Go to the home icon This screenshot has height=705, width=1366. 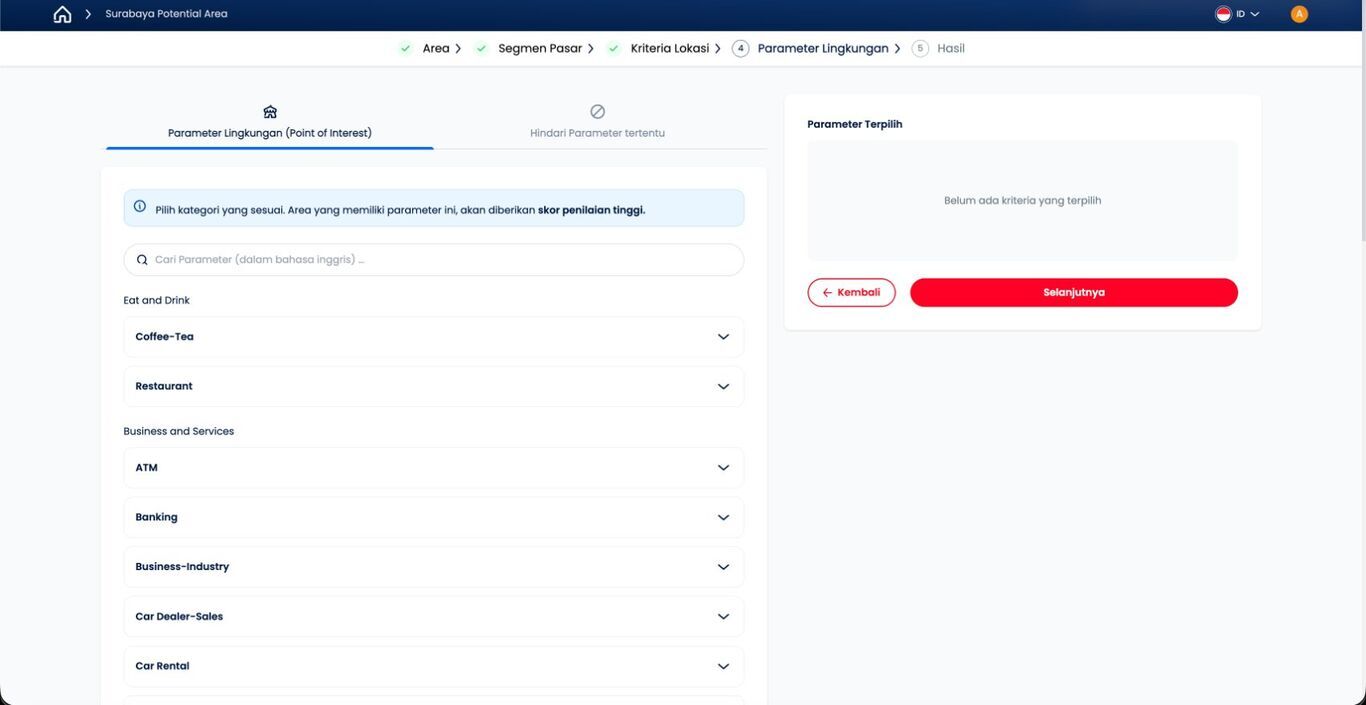(x=62, y=14)
